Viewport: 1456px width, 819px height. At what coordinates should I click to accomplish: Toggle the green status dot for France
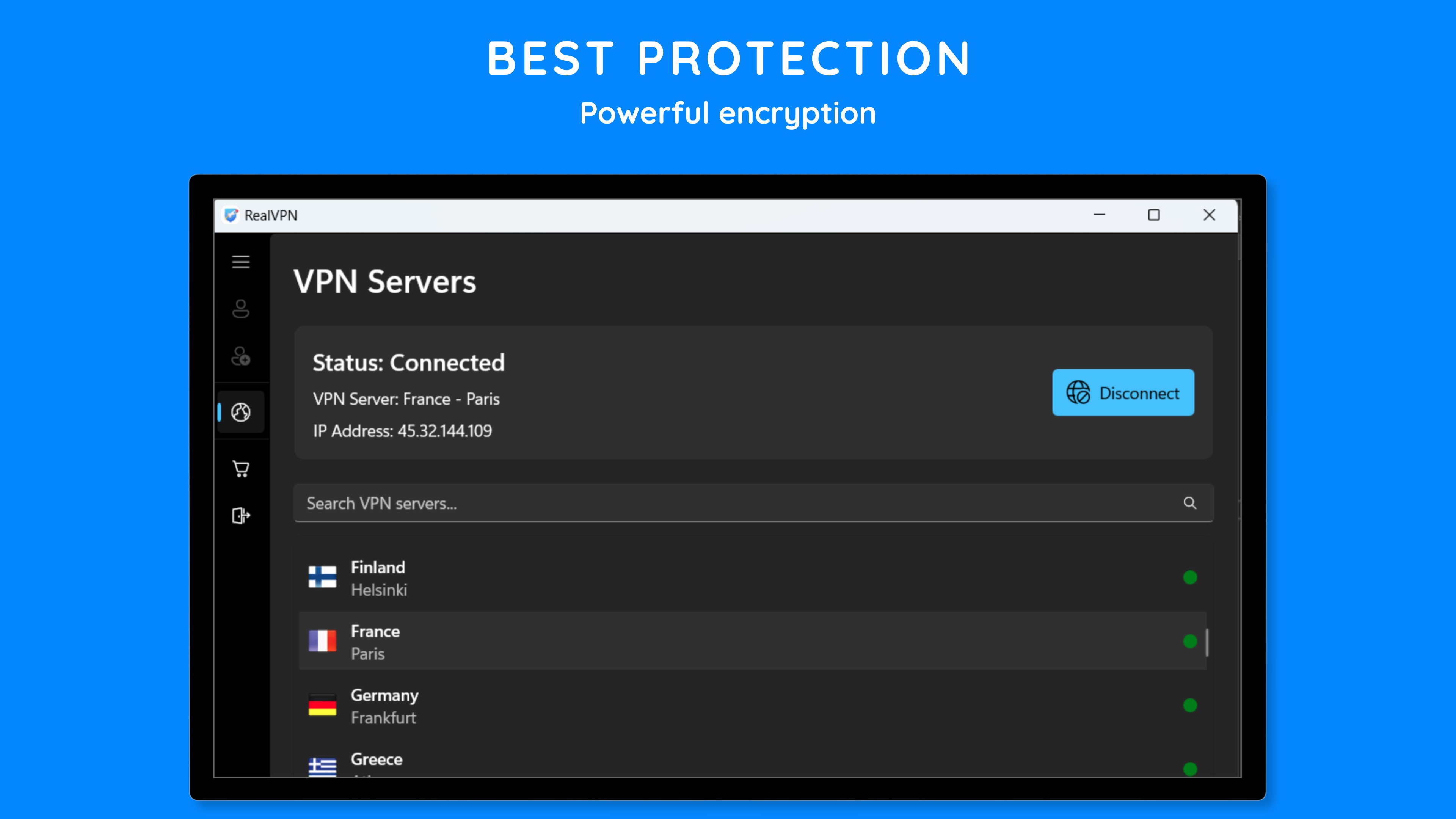[1190, 642]
